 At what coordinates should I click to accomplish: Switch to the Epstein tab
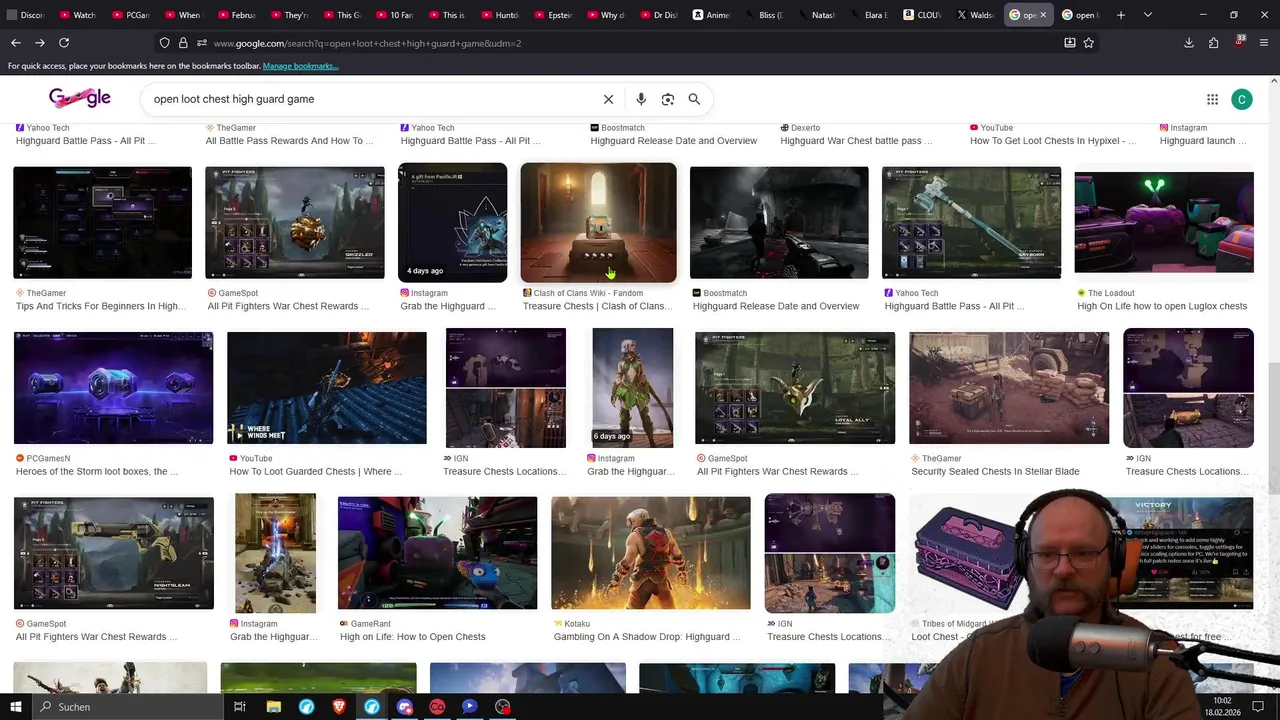[x=552, y=15]
